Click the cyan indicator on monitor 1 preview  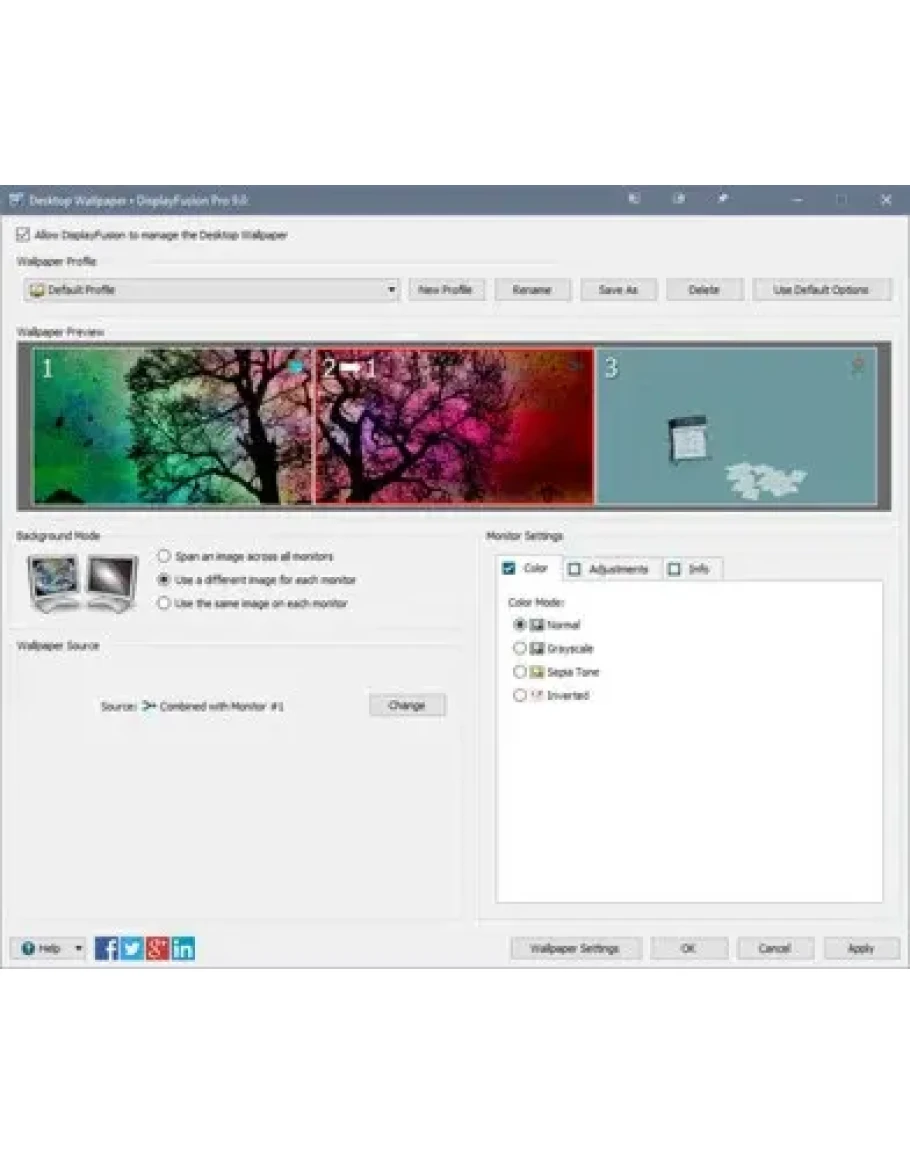[296, 367]
